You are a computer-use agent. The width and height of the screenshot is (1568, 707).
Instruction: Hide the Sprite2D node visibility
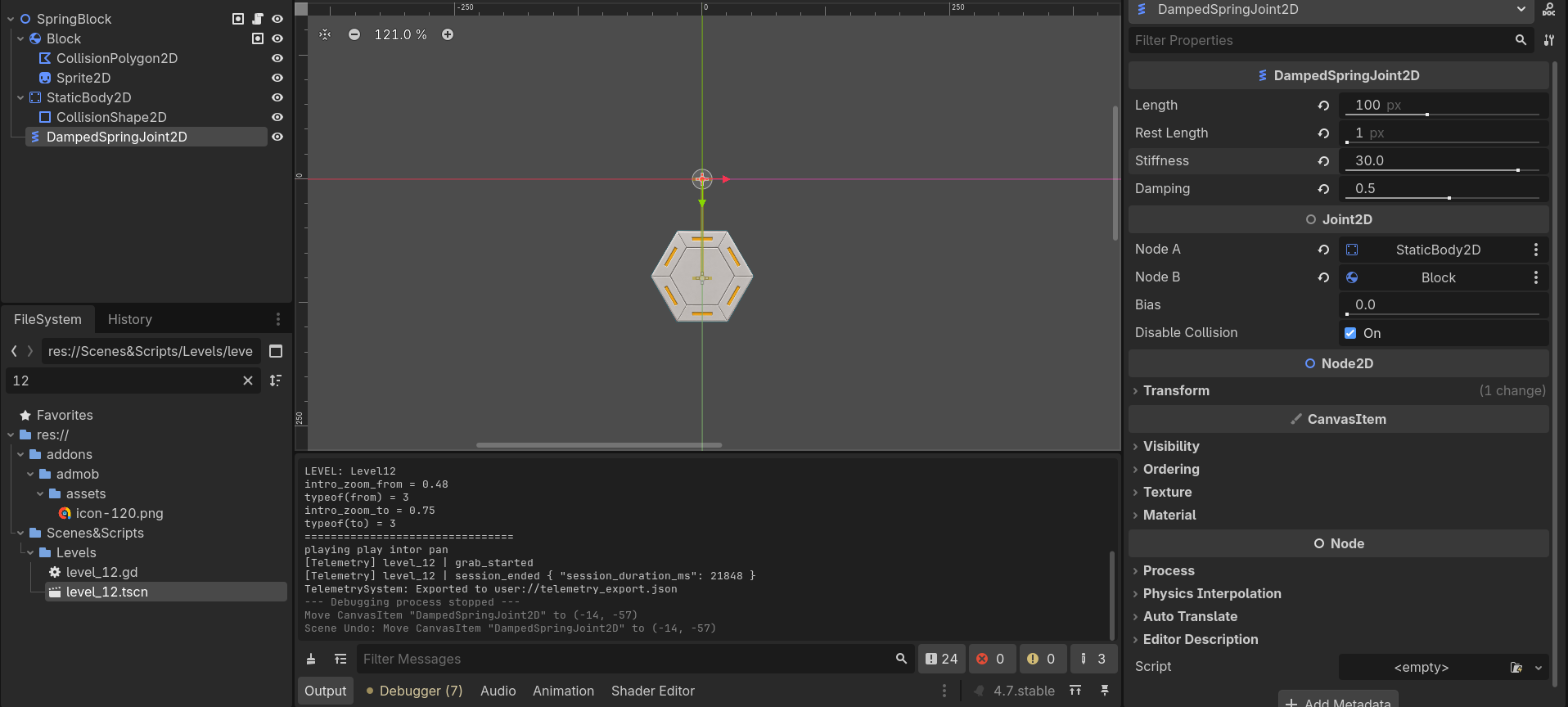277,78
